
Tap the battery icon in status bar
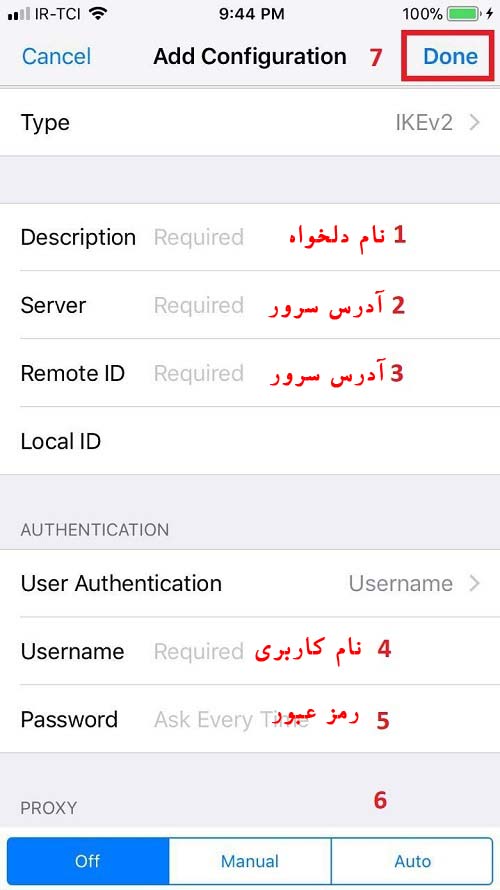tap(464, 14)
